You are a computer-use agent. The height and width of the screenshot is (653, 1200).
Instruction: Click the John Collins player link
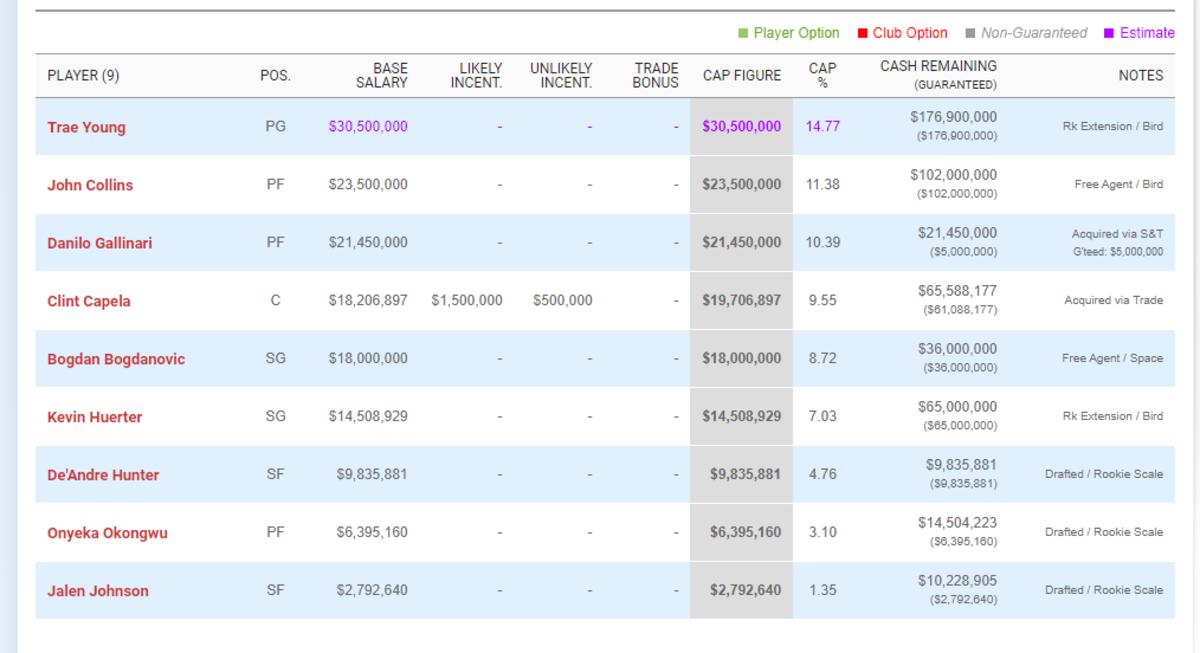[x=90, y=185]
